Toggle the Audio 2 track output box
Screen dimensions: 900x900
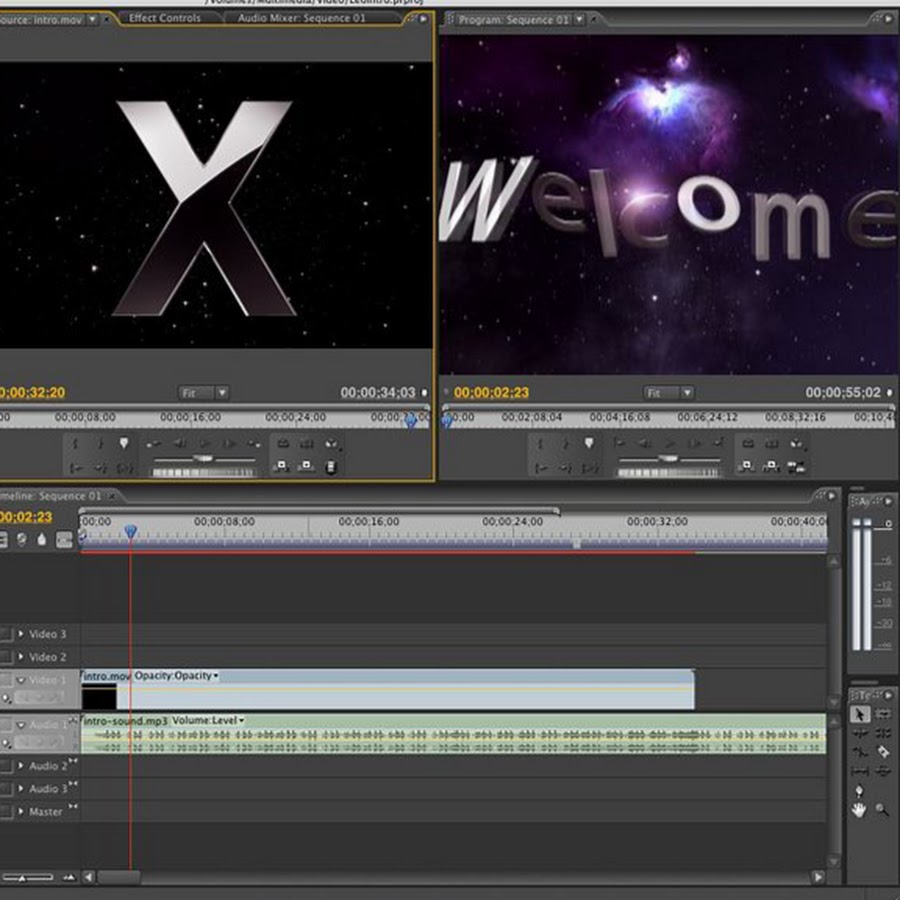[7, 766]
